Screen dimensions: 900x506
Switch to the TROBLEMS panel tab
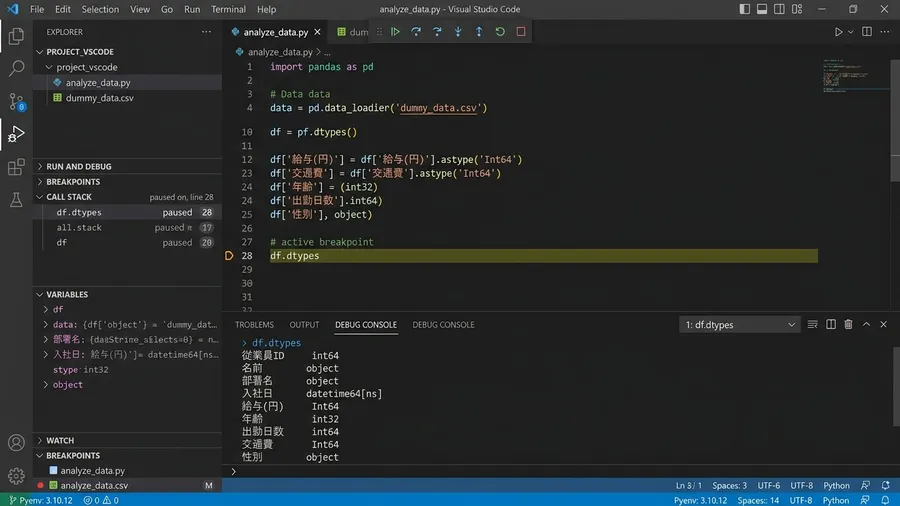254,325
